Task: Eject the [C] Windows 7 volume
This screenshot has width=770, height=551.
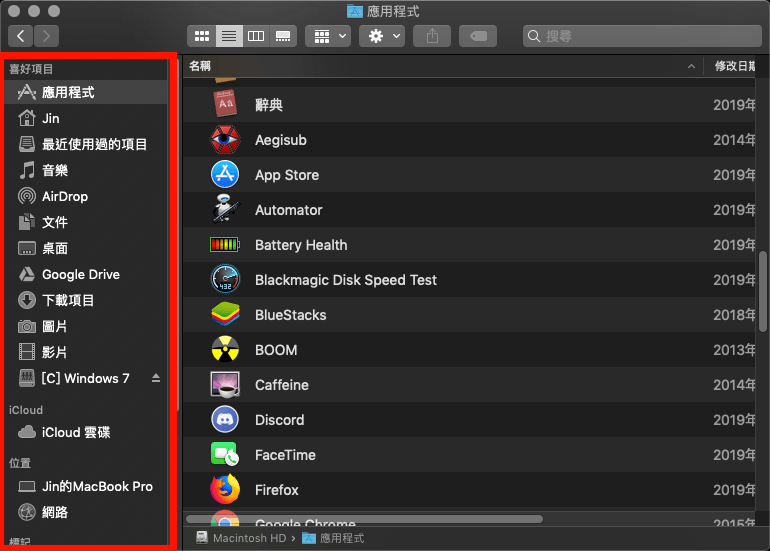Action: [x=156, y=378]
